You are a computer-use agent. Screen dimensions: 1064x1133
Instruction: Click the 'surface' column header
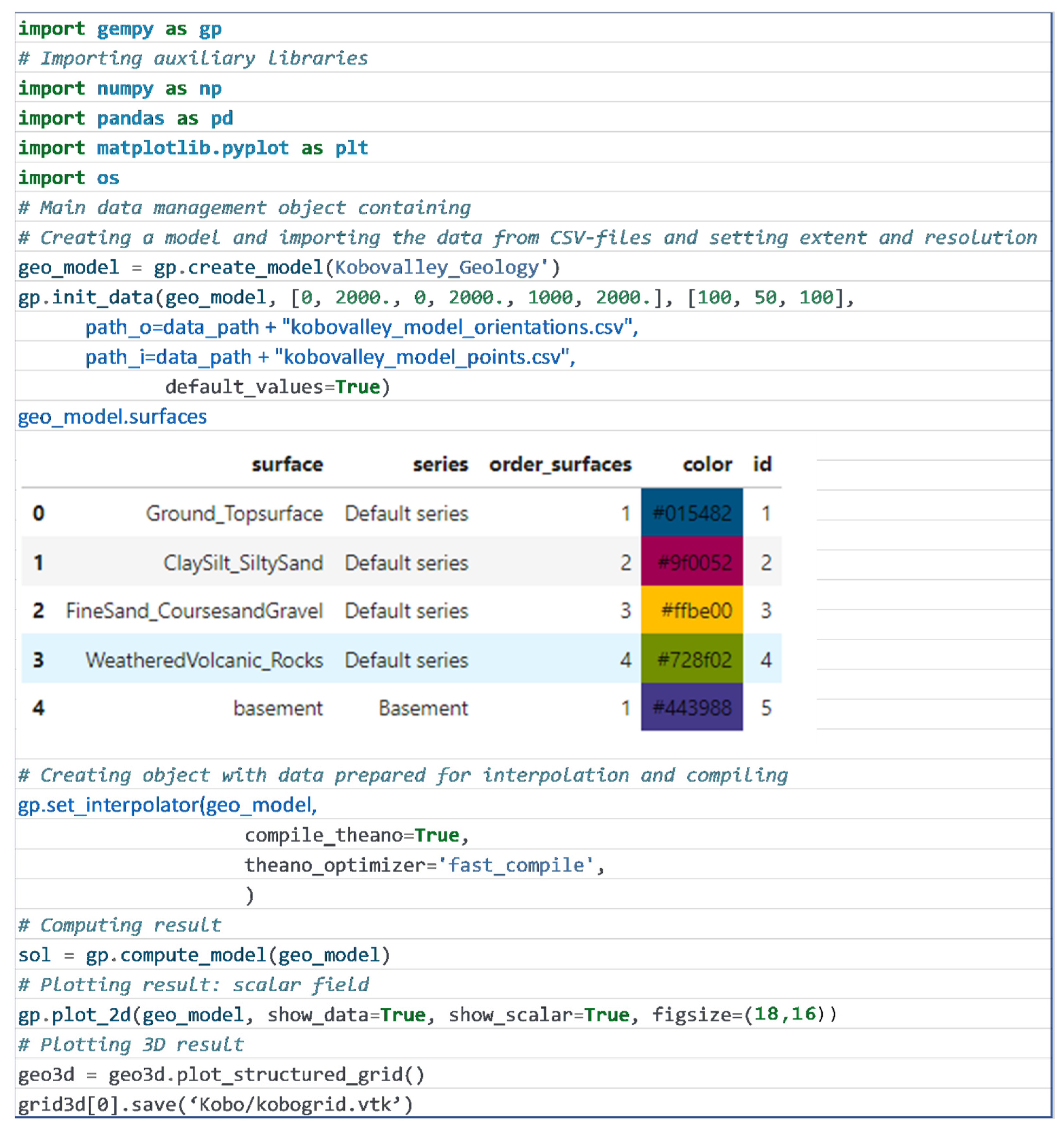(287, 464)
